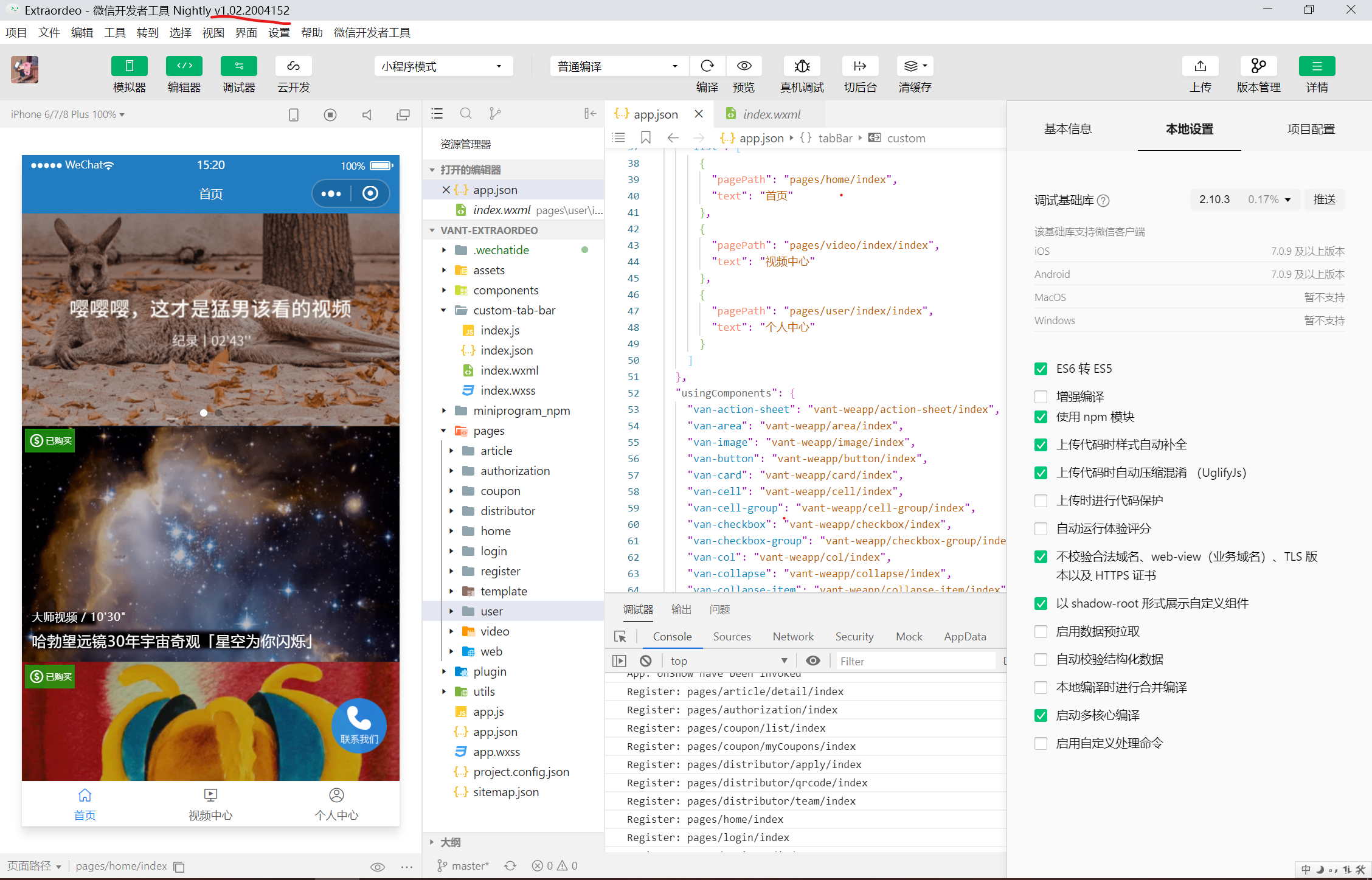This screenshot has height=880, width=1372.
Task: Open the debug base library version dropdown
Action: (1244, 199)
